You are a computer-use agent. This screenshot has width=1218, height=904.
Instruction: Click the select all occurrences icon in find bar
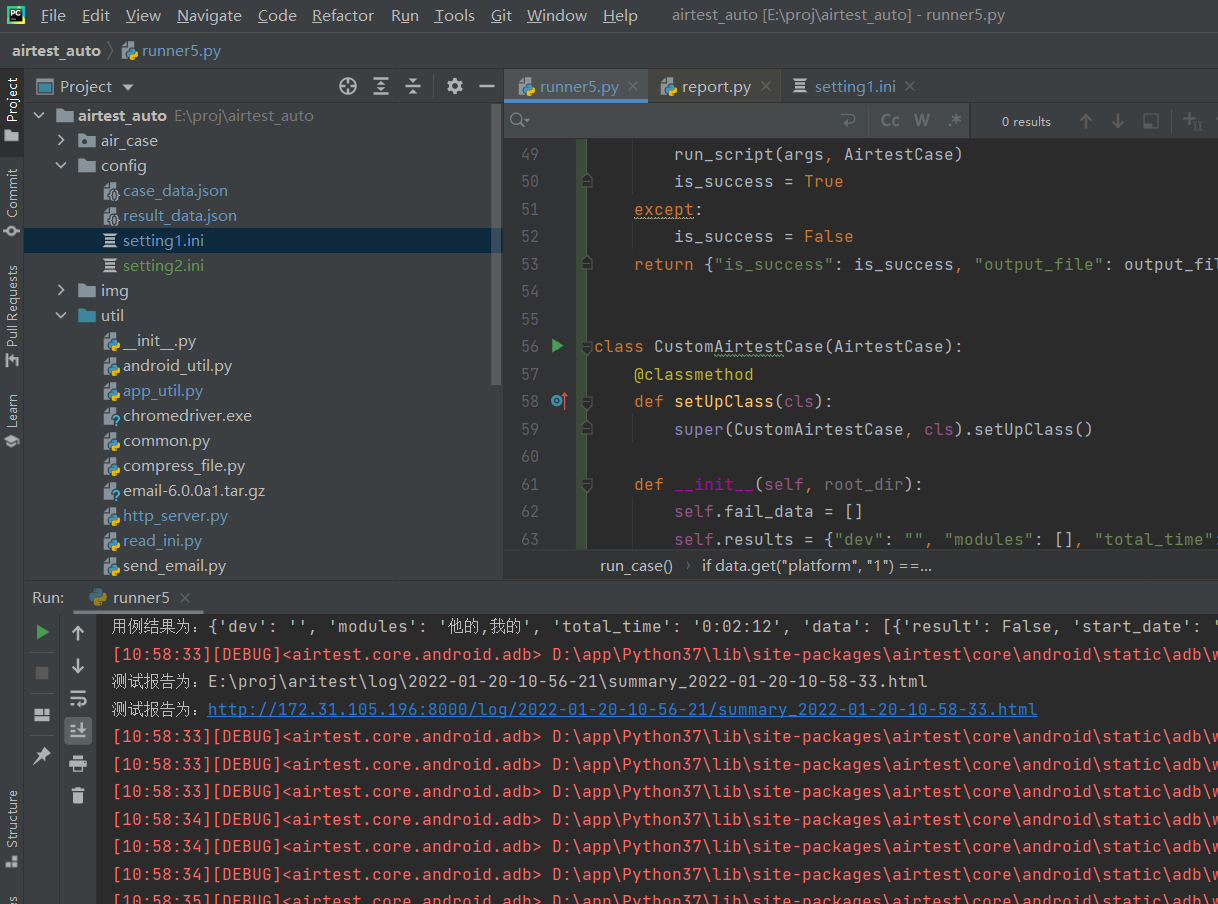point(1151,121)
